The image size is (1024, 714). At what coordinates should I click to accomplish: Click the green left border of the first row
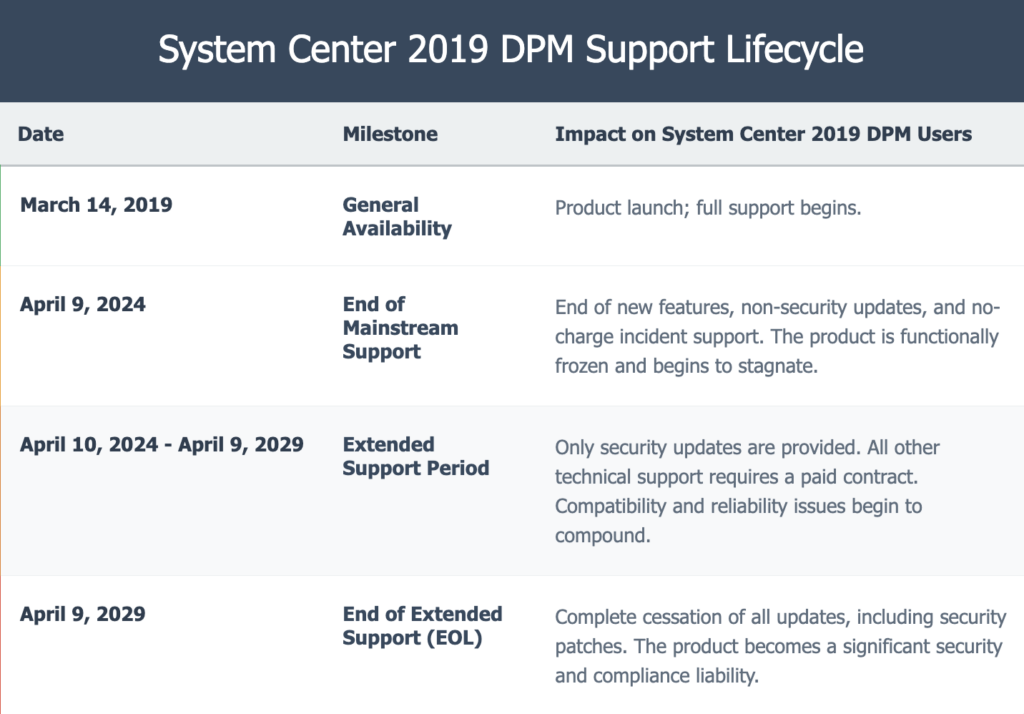1,216
